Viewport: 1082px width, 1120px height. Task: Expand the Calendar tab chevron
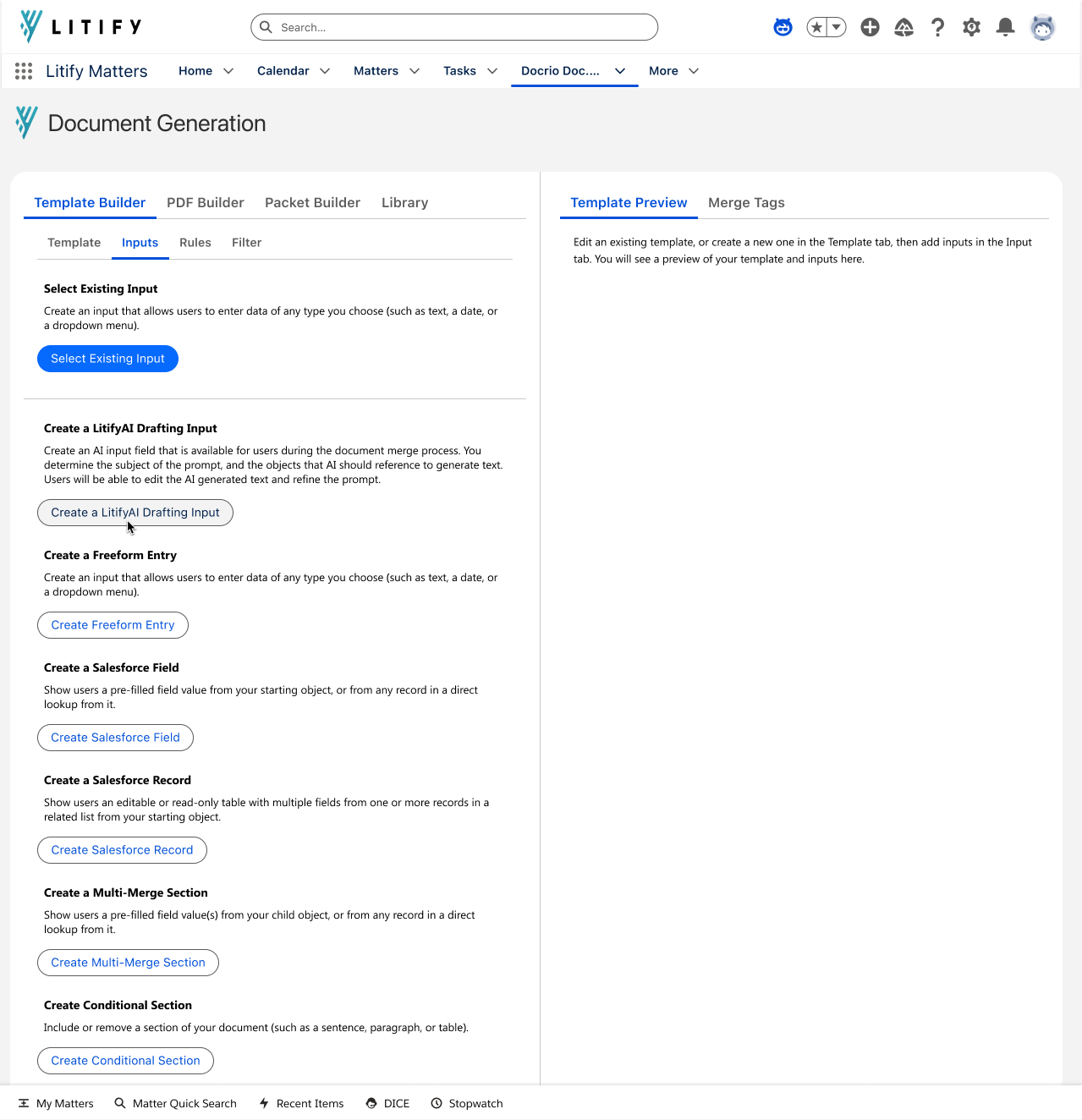coord(325,71)
